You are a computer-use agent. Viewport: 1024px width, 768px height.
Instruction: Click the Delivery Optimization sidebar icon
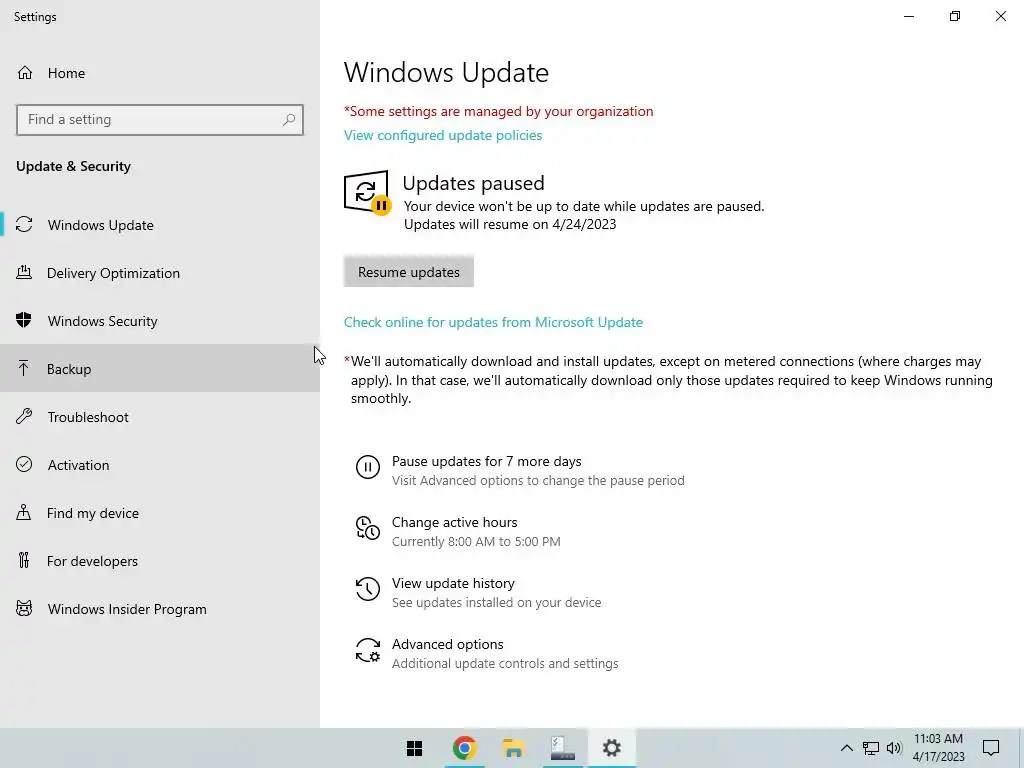(24, 273)
